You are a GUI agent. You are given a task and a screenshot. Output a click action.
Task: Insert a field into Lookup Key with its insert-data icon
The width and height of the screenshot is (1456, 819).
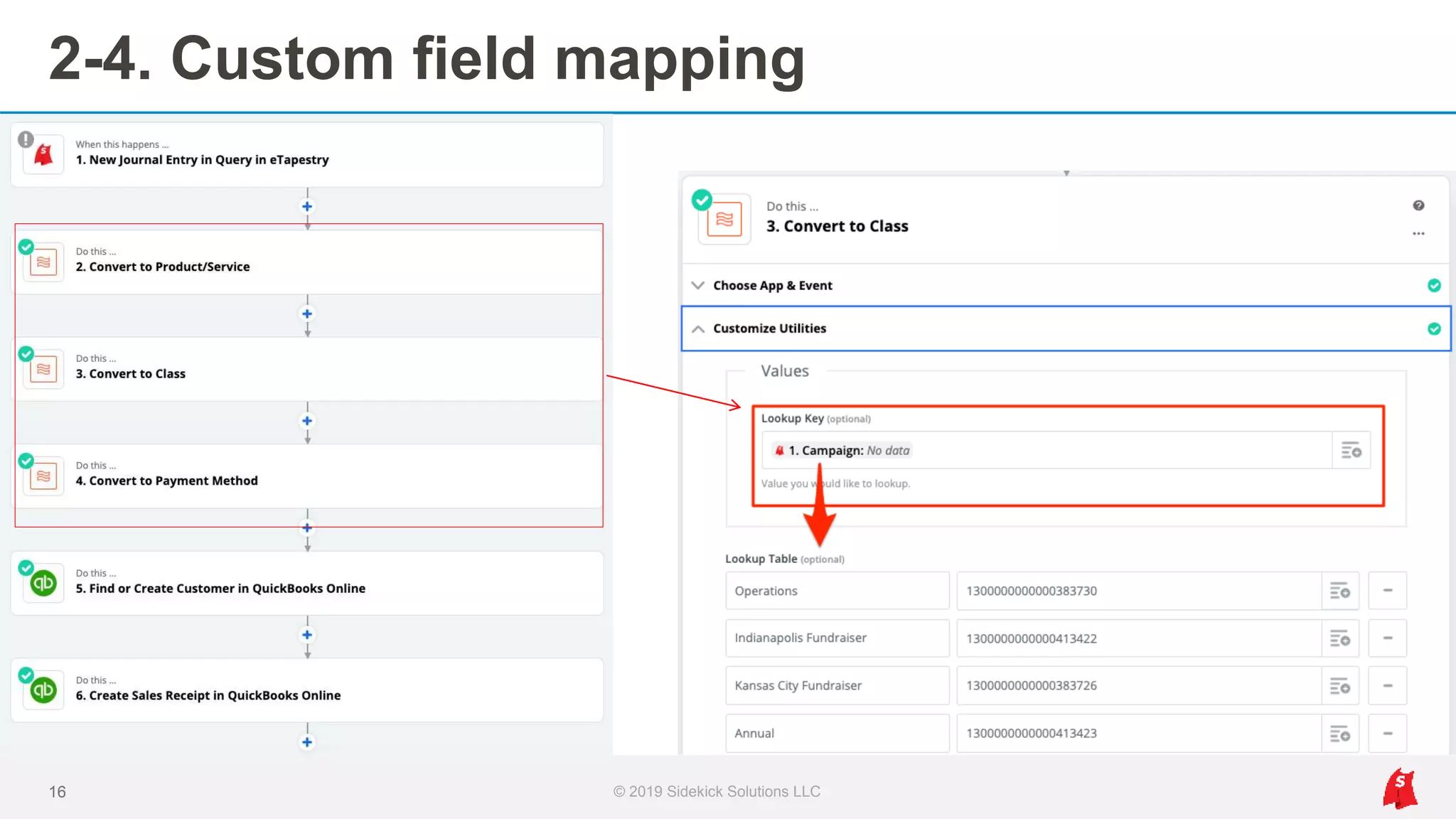click(x=1351, y=450)
